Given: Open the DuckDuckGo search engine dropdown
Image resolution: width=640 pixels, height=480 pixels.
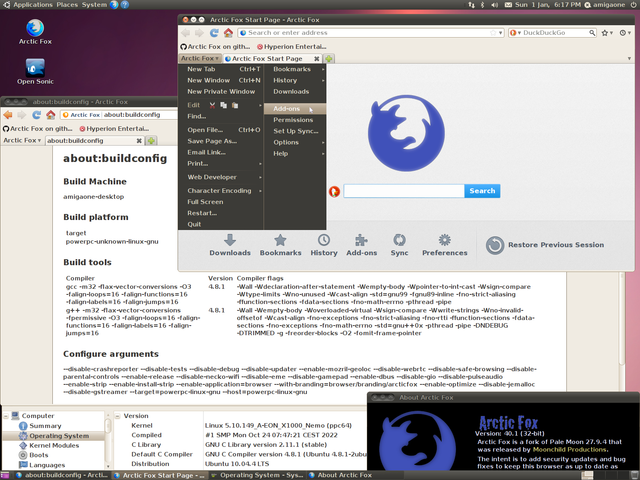Looking at the screenshot, I should [515, 33].
